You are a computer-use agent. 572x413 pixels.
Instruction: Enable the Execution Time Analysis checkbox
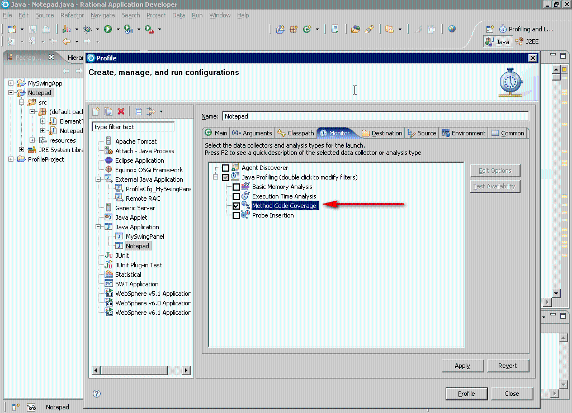pos(236,196)
